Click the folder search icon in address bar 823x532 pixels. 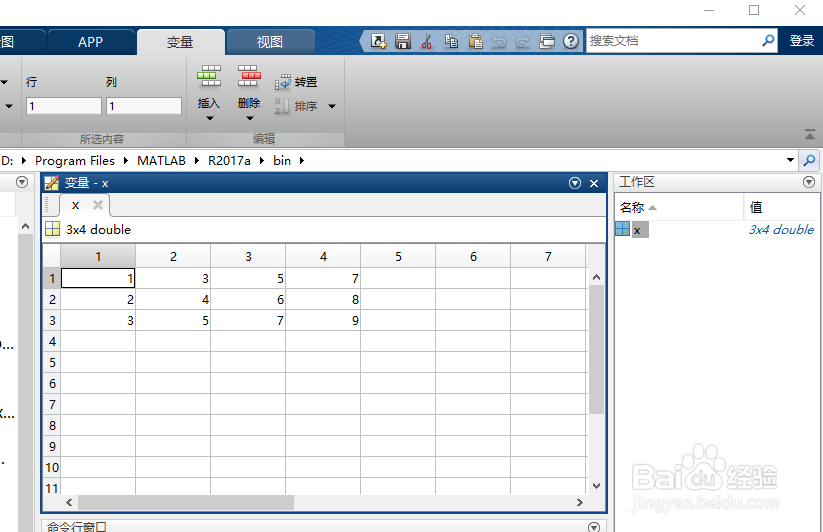click(810, 160)
